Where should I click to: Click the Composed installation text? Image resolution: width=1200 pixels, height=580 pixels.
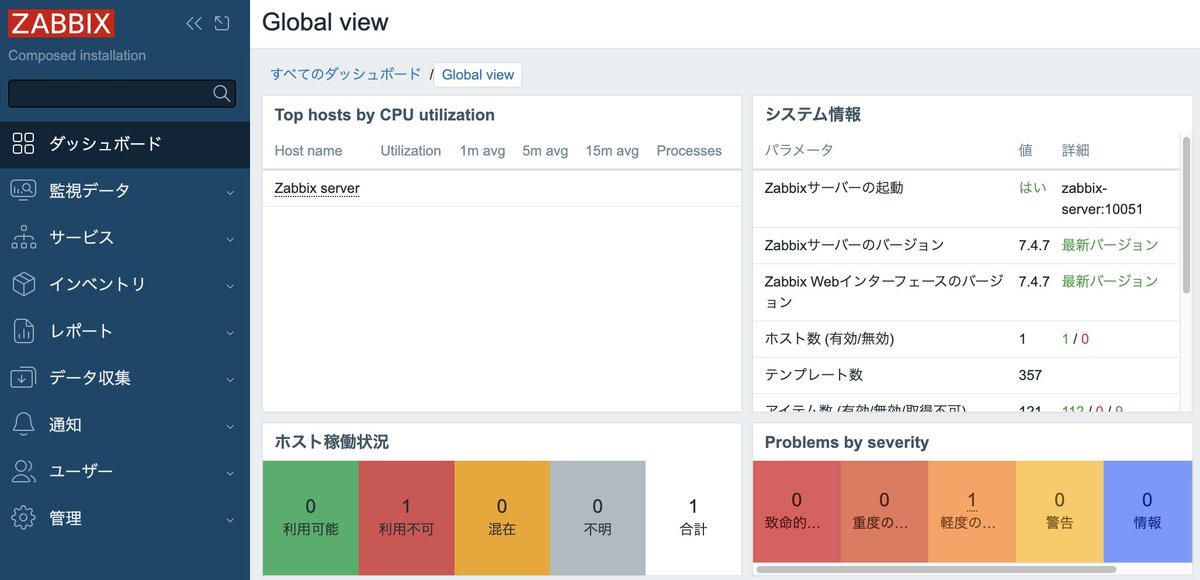coord(77,56)
